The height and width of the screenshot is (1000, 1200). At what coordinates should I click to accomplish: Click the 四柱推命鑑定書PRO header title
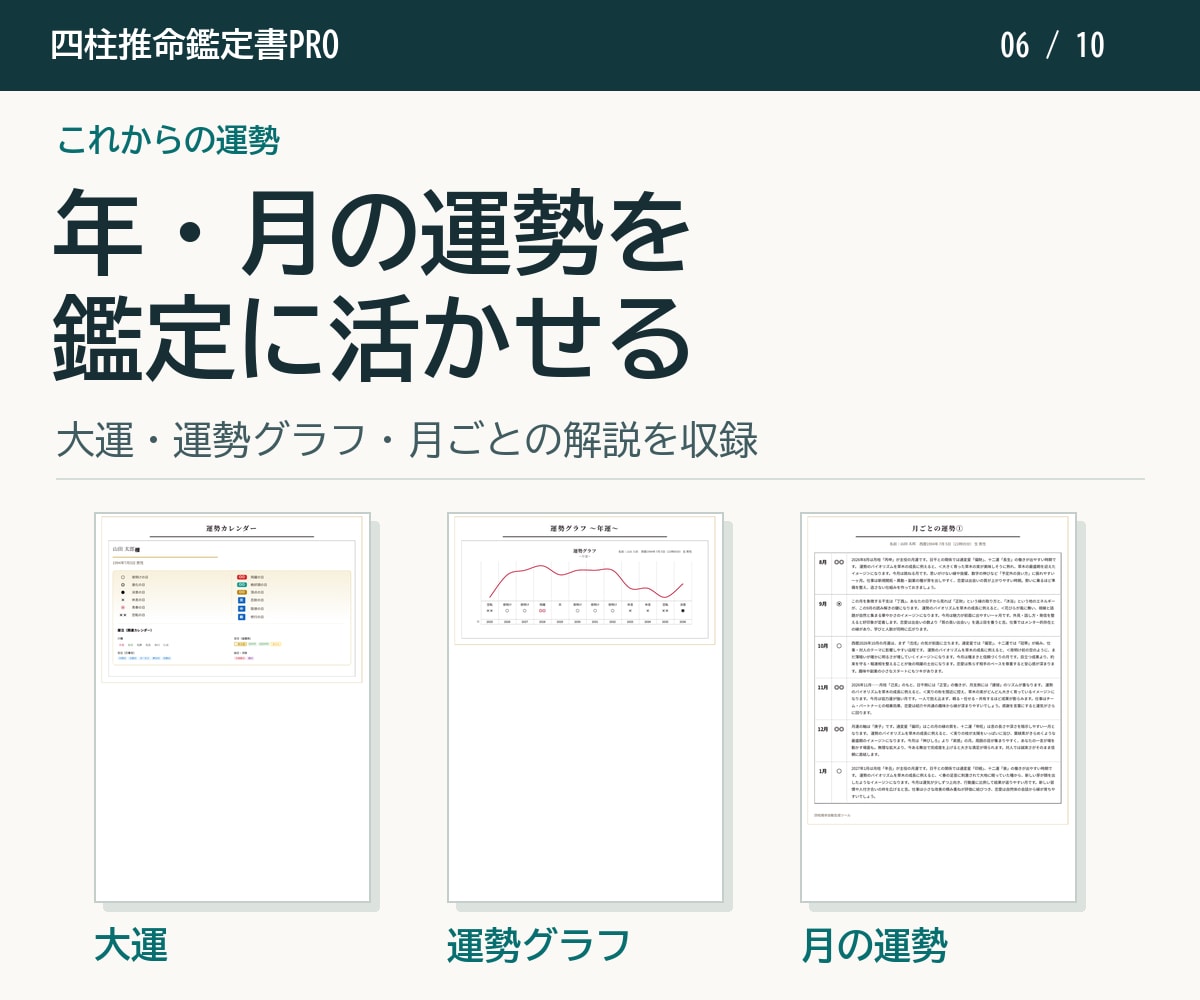point(195,45)
